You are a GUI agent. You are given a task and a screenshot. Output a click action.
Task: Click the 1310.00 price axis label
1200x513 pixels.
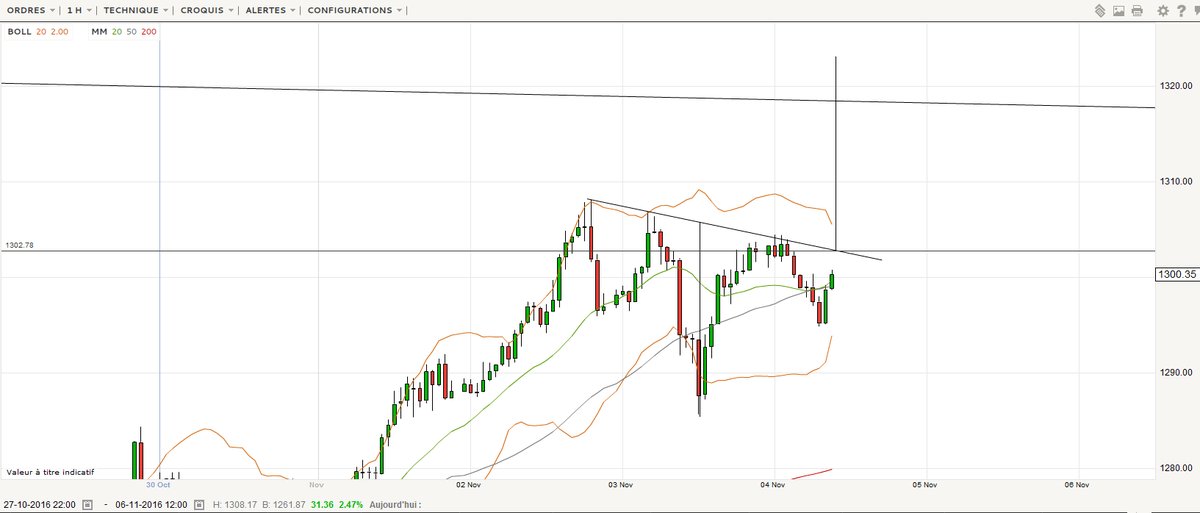pos(1175,181)
